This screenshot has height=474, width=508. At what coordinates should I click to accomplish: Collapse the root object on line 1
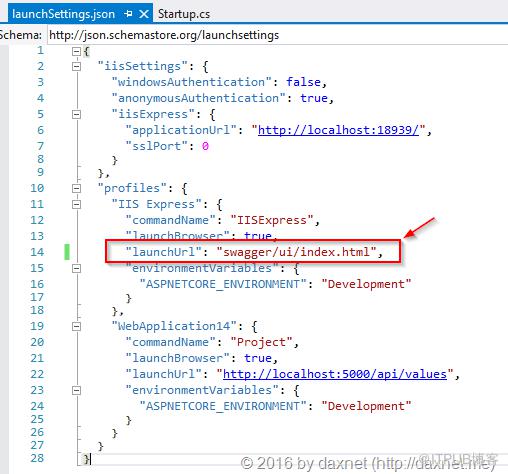76,51
